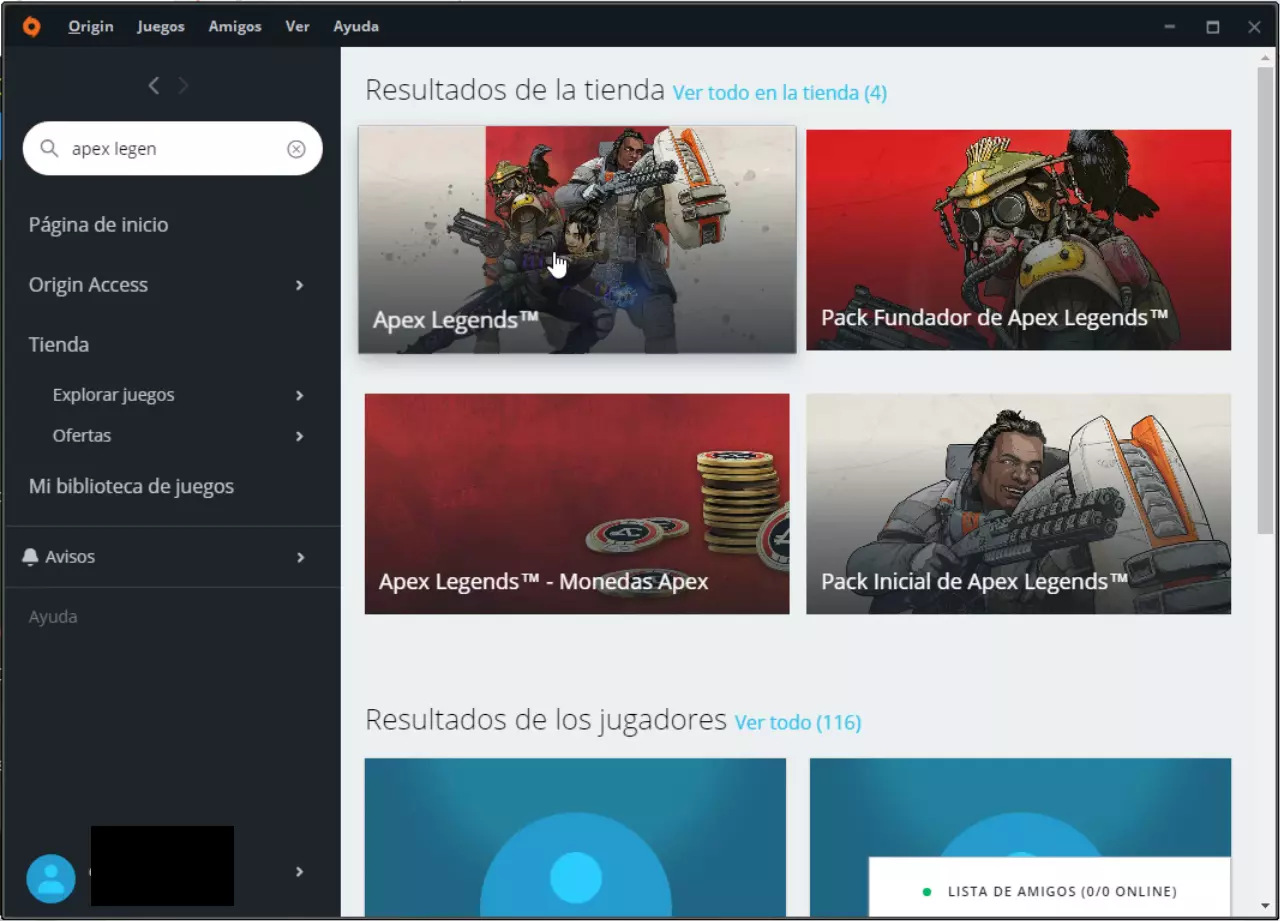Open the Apex Legends game tile
This screenshot has height=921, width=1280.
point(577,240)
